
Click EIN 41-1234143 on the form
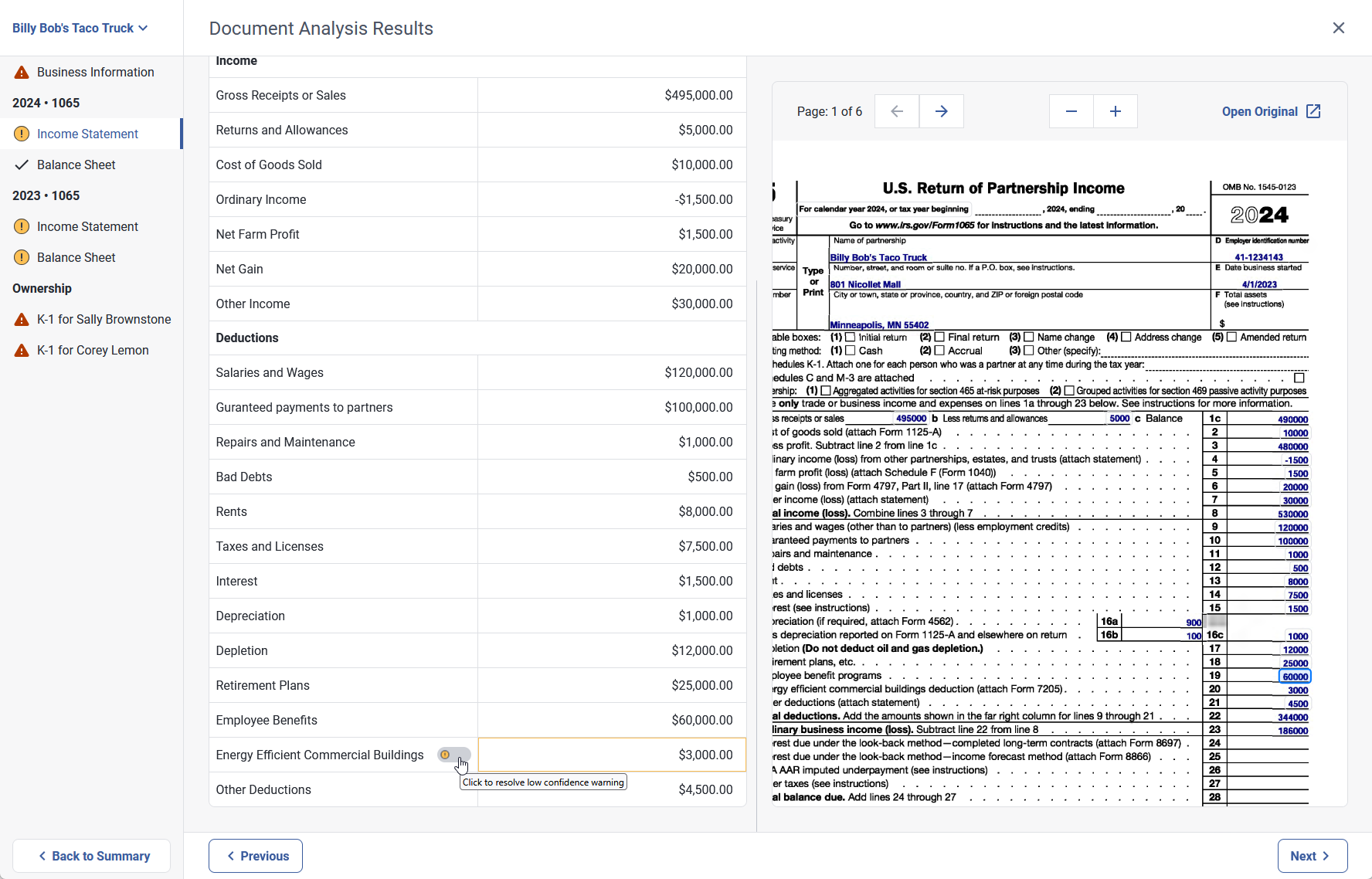[1258, 257]
